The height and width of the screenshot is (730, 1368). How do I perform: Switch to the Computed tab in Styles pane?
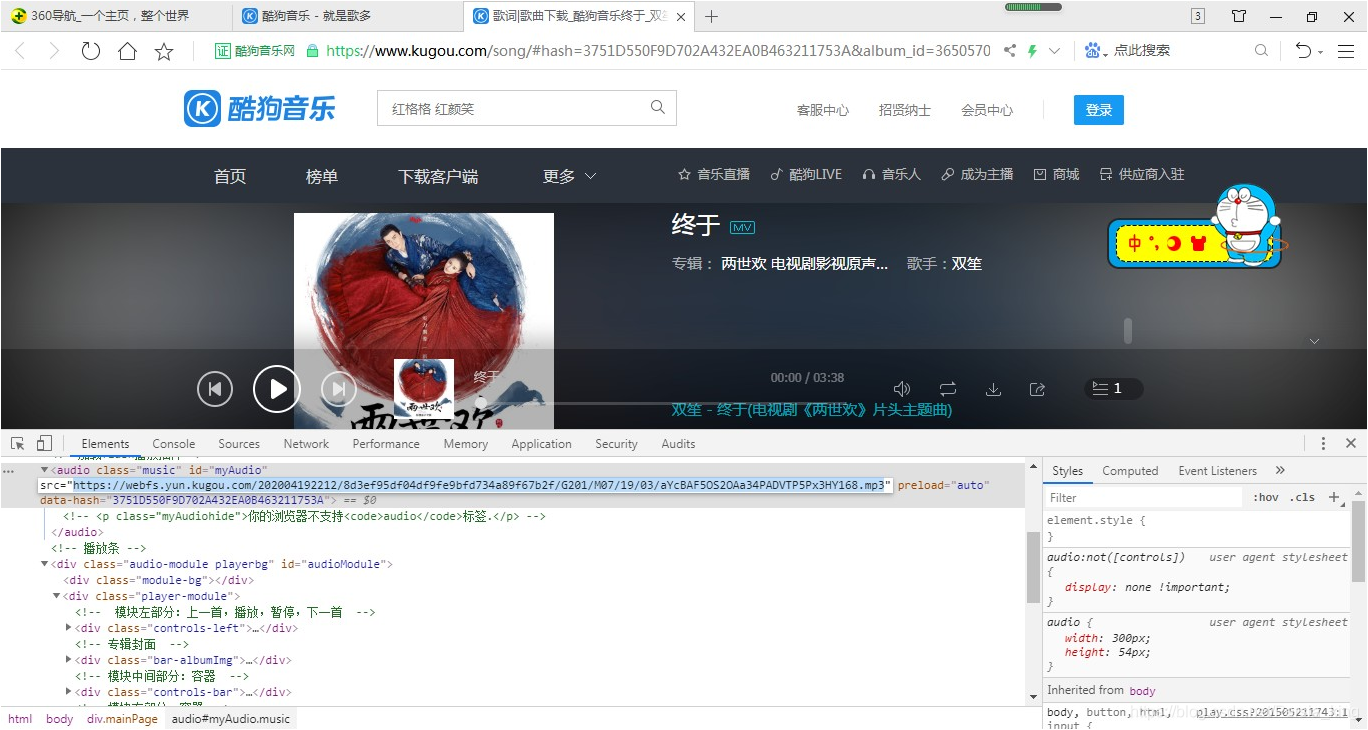click(x=1130, y=470)
